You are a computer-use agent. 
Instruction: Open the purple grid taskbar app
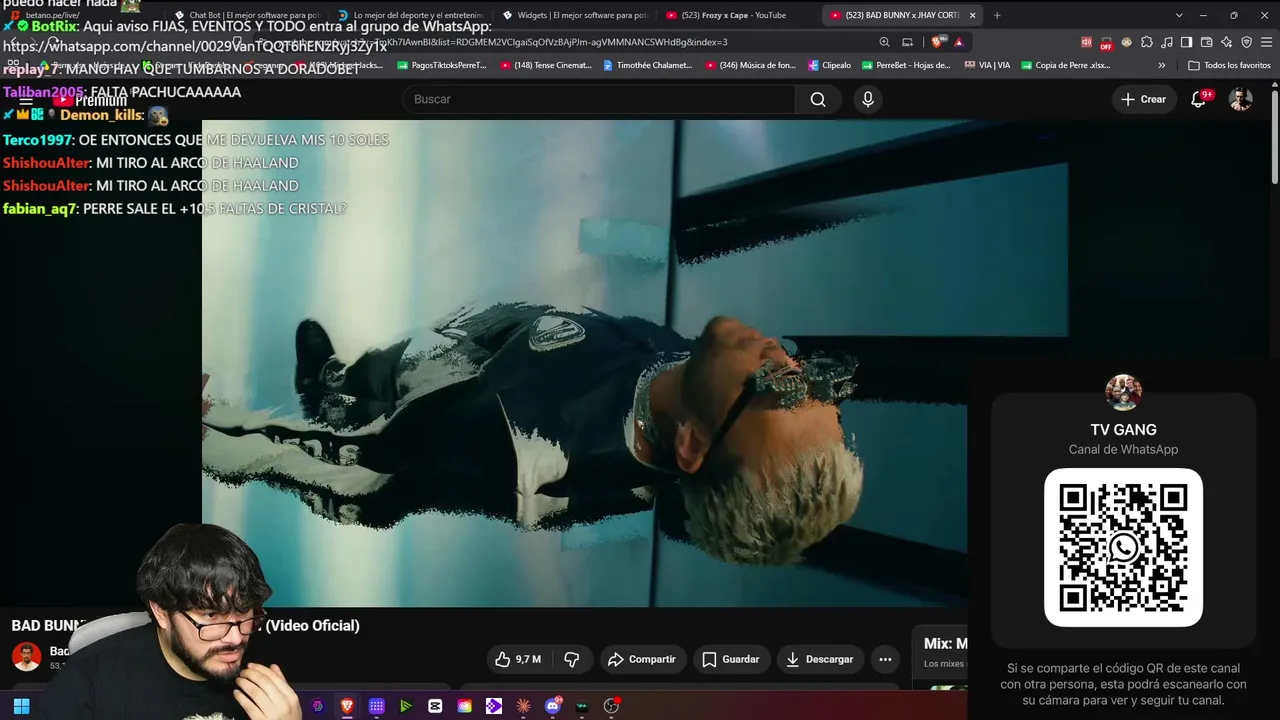pos(376,706)
